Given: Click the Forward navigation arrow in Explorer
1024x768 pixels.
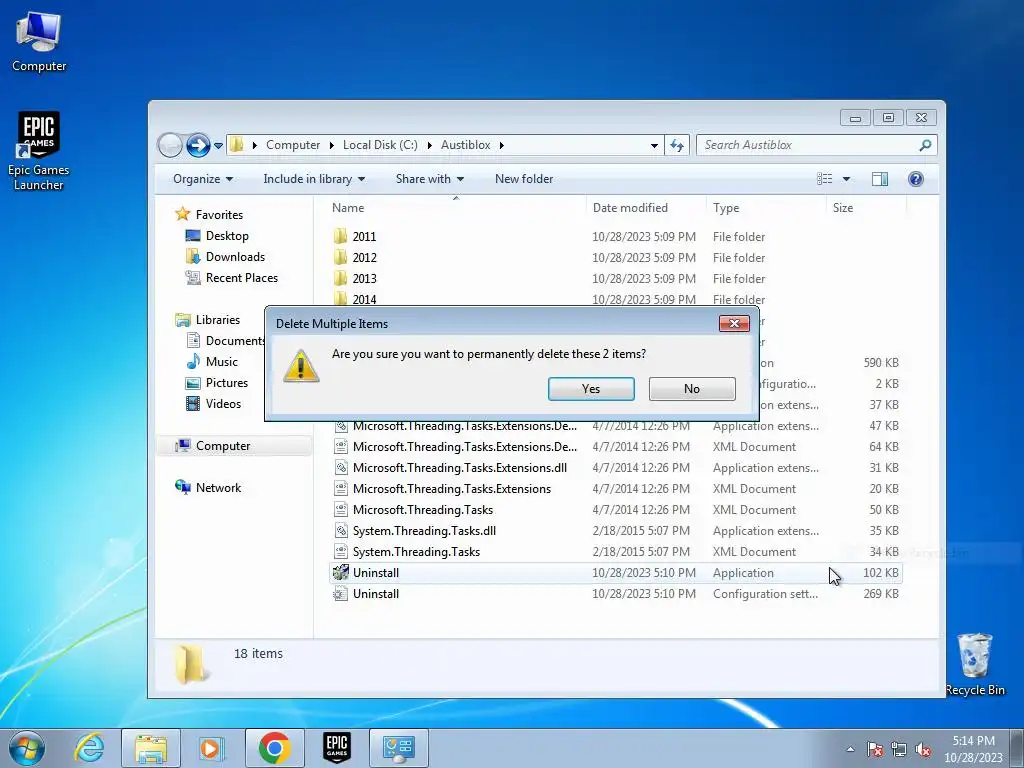Looking at the screenshot, I should coord(198,145).
